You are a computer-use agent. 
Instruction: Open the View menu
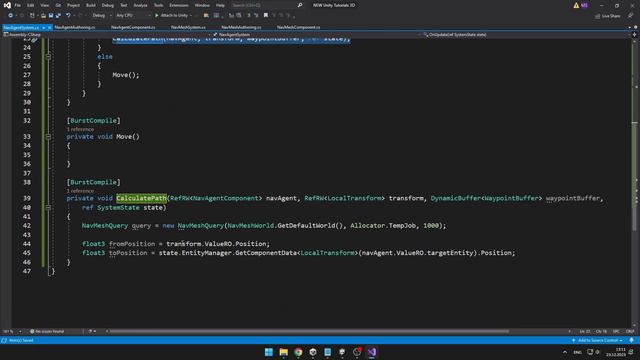(44, 5)
